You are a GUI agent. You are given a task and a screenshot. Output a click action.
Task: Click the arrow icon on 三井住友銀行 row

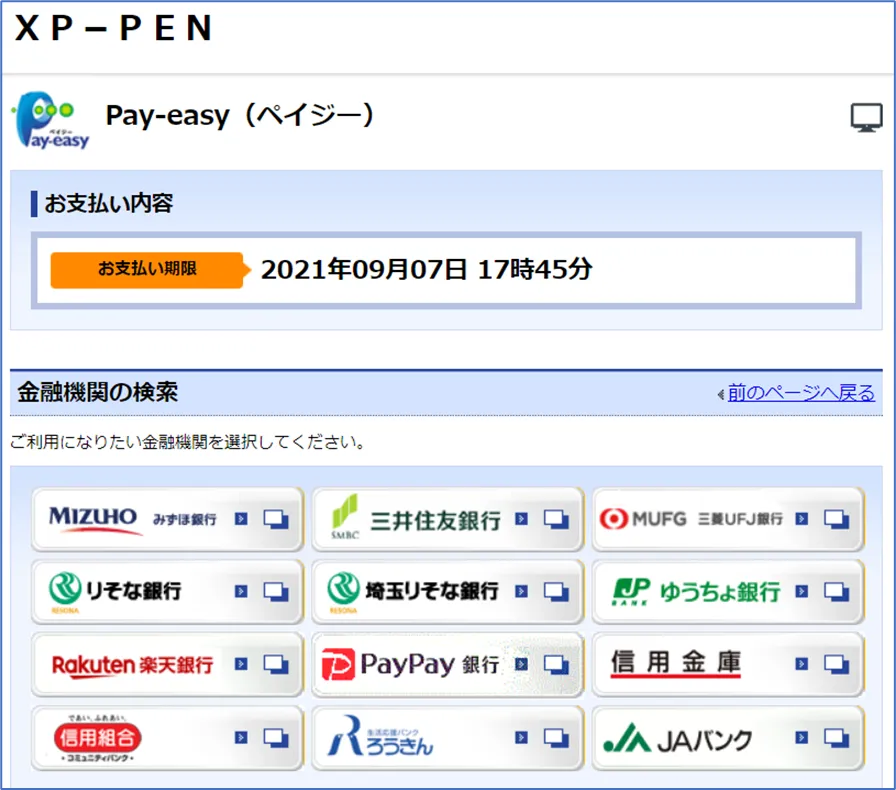tap(521, 518)
